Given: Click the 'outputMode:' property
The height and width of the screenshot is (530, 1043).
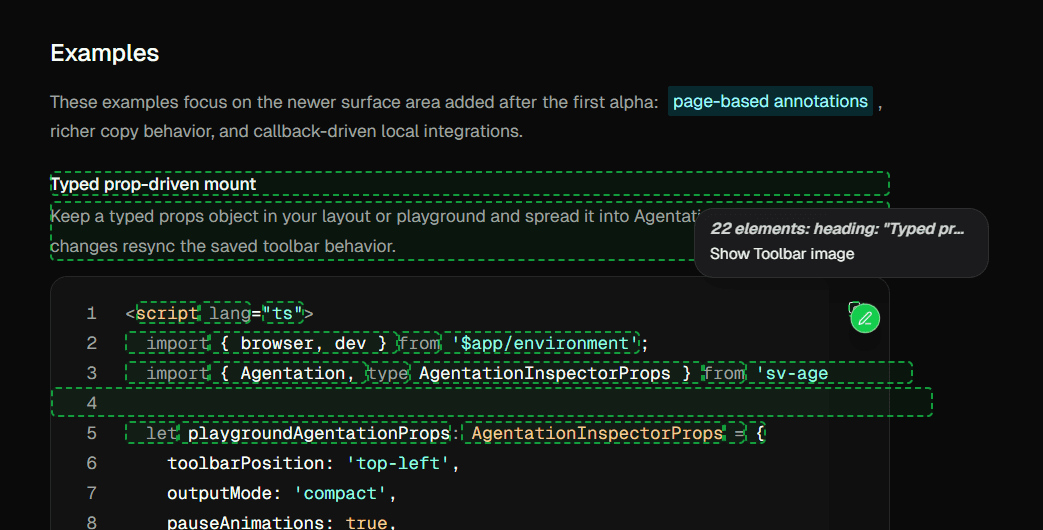Looking at the screenshot, I should [224, 493].
